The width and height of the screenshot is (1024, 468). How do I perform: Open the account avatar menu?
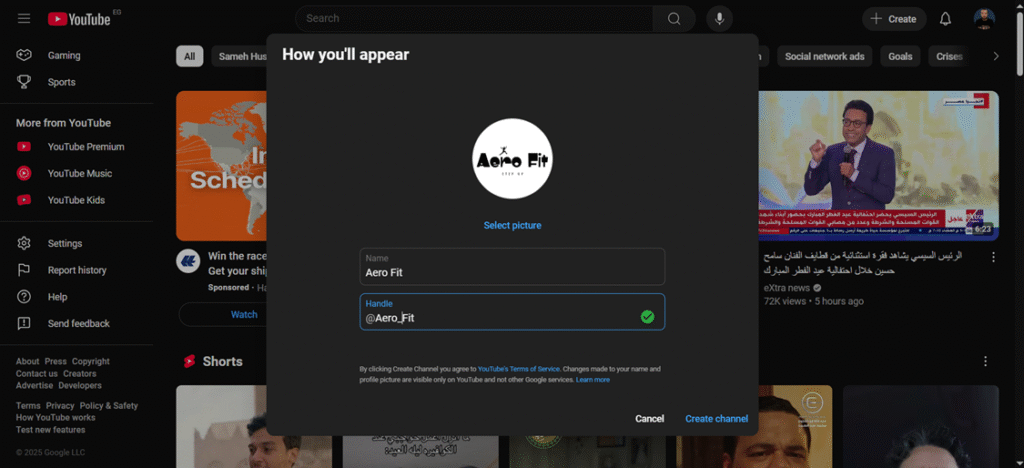tap(984, 19)
